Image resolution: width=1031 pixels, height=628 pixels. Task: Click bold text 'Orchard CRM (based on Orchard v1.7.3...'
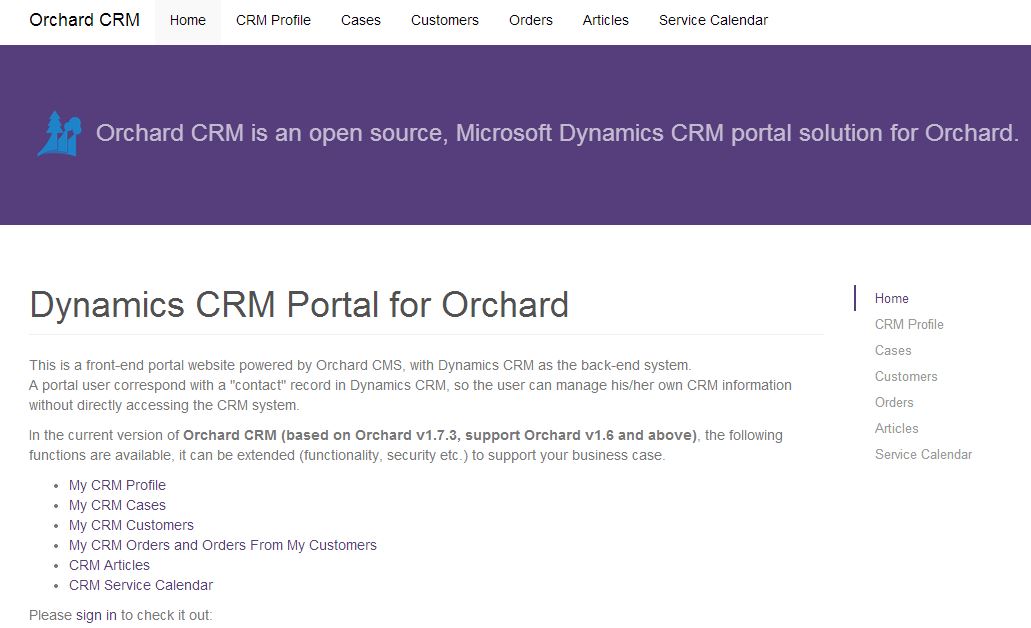(440, 435)
